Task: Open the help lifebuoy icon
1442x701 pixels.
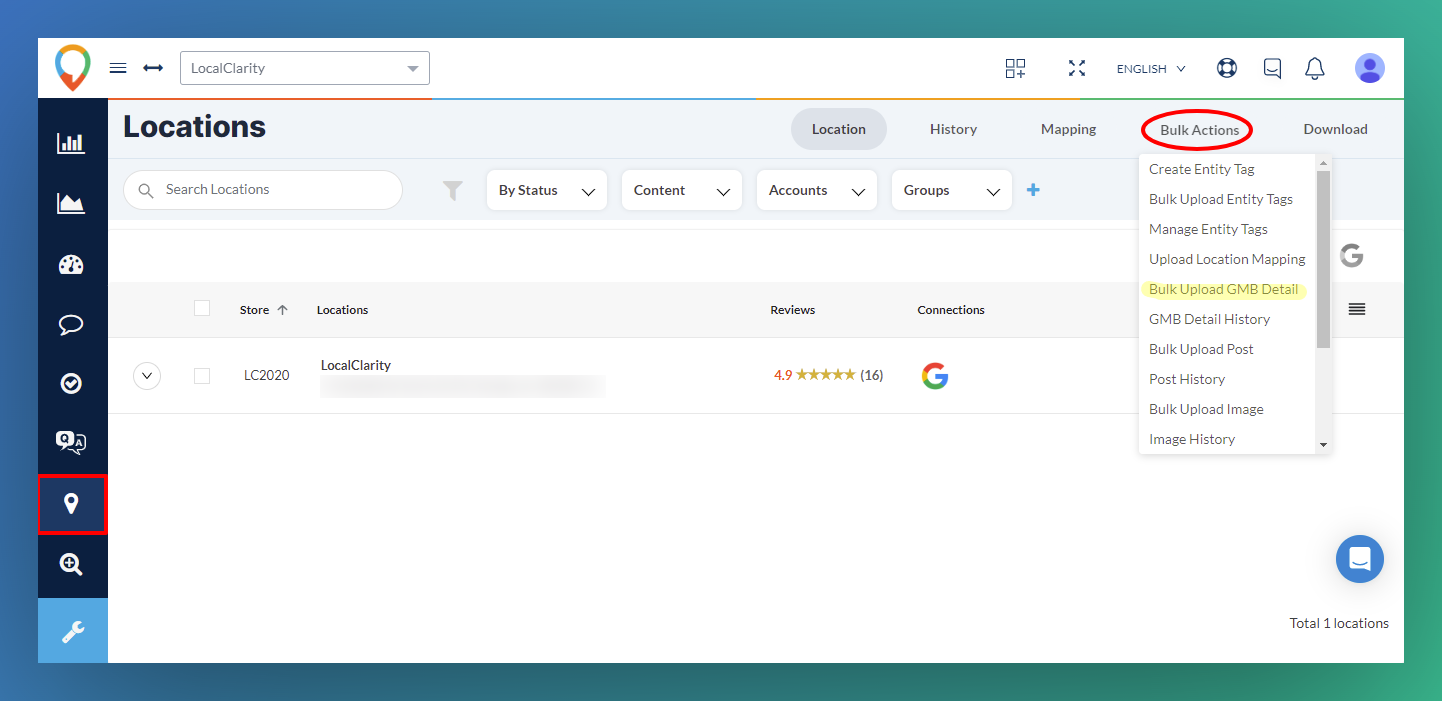Action: pos(1226,68)
